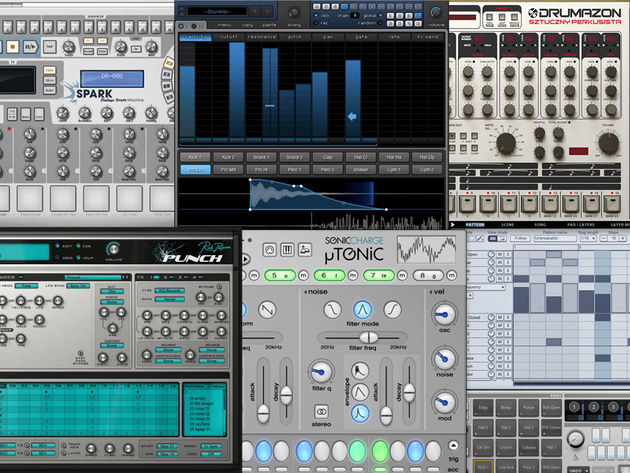The width and height of the screenshot is (630, 473).
Task: Select the Kick 1 pad button
Action: 195,157
